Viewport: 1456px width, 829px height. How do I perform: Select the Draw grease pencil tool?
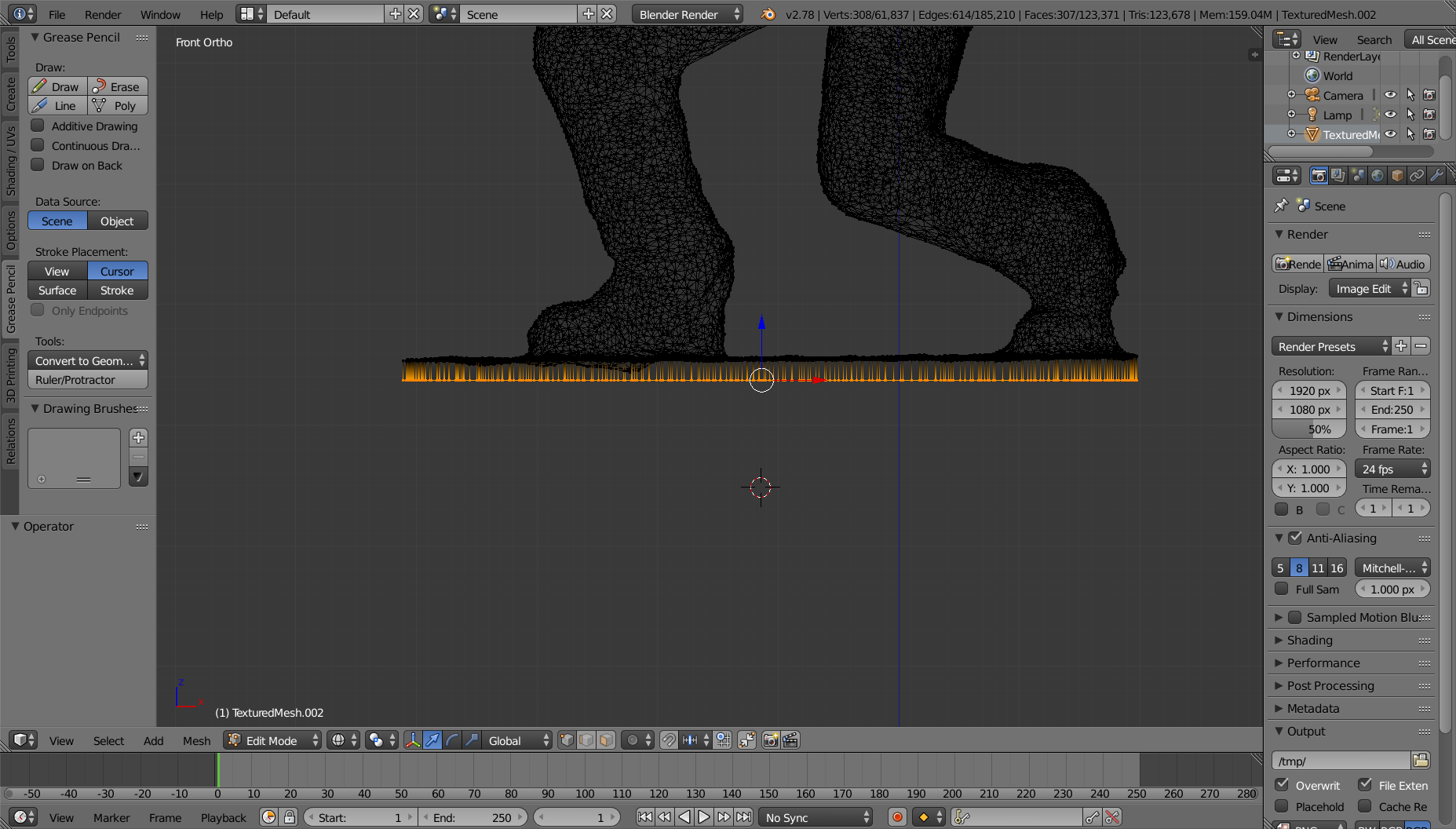57,86
